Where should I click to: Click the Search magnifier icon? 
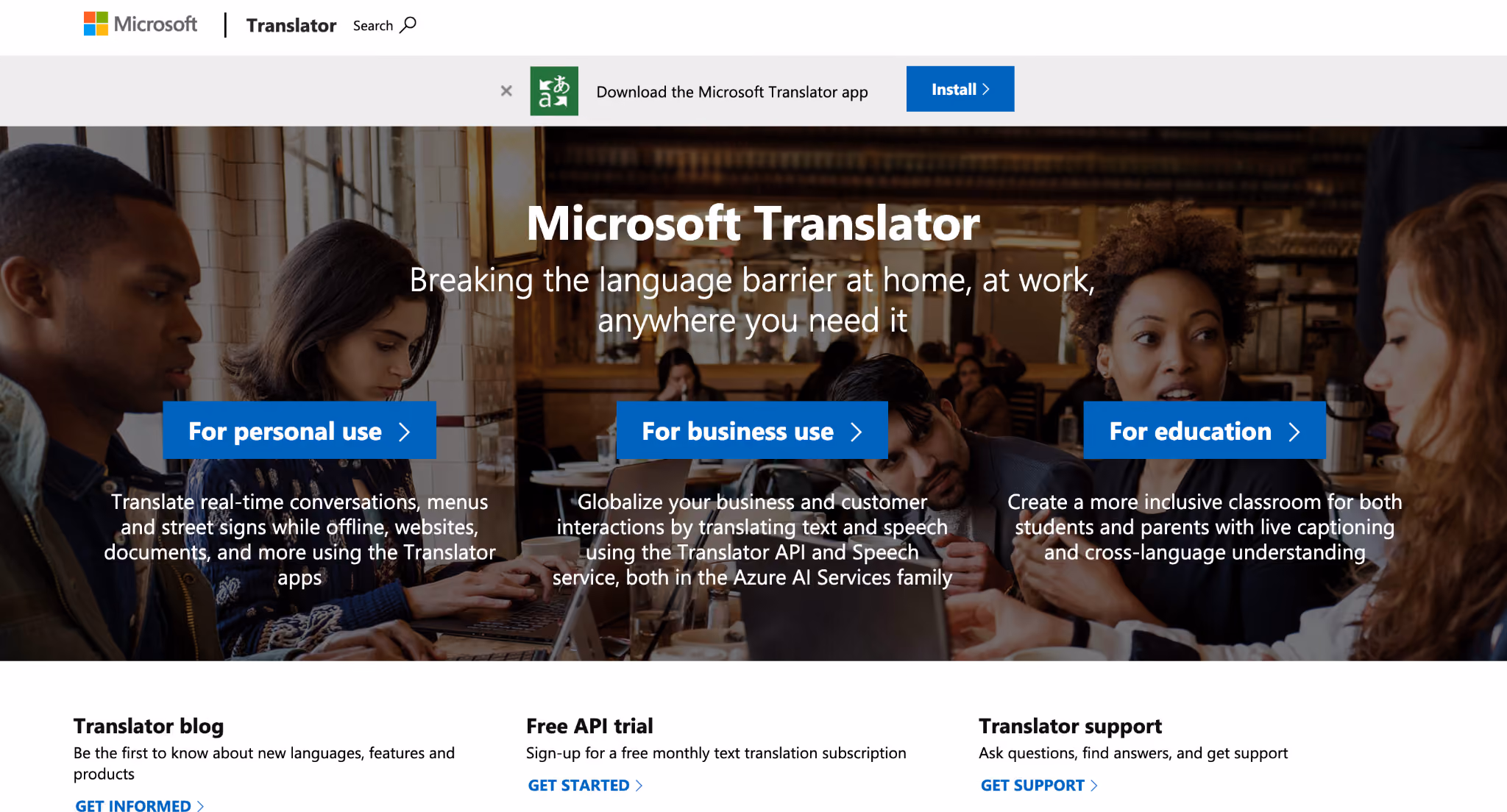click(x=408, y=25)
